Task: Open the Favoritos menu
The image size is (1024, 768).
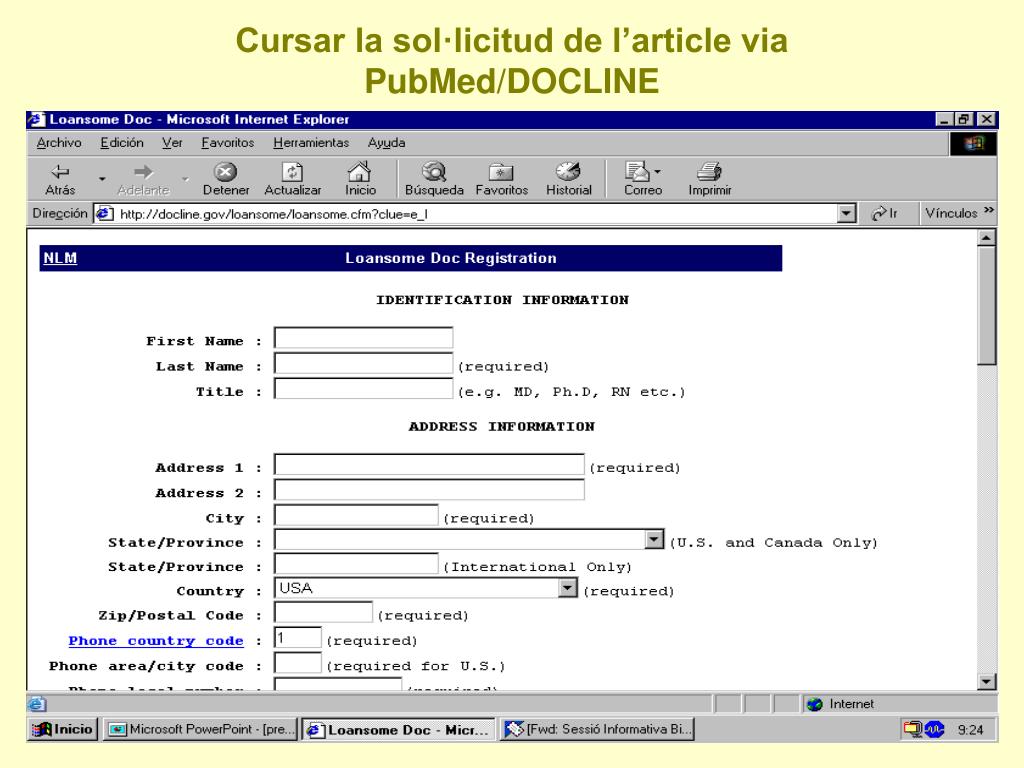Action: [x=227, y=142]
